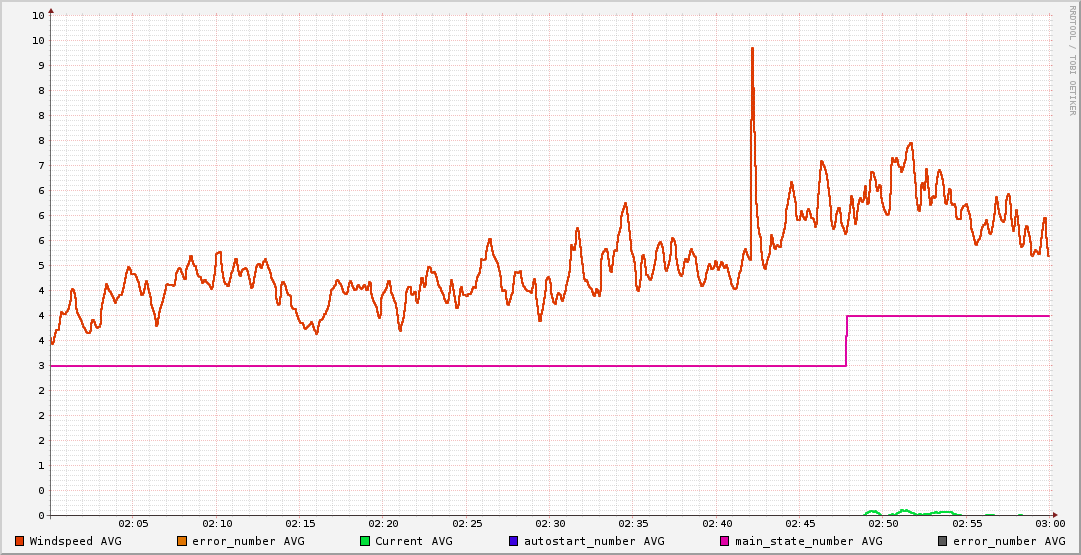
Task: Select the main_state_number AVG legend label
Action: (808, 541)
